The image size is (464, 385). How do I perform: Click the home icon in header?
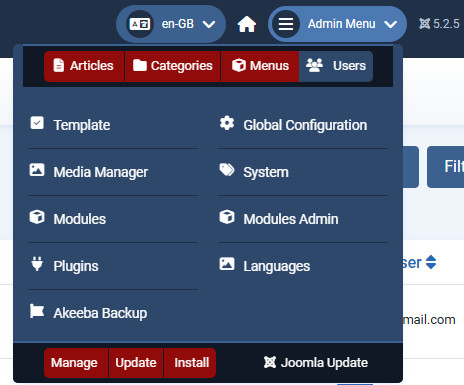[x=247, y=24]
